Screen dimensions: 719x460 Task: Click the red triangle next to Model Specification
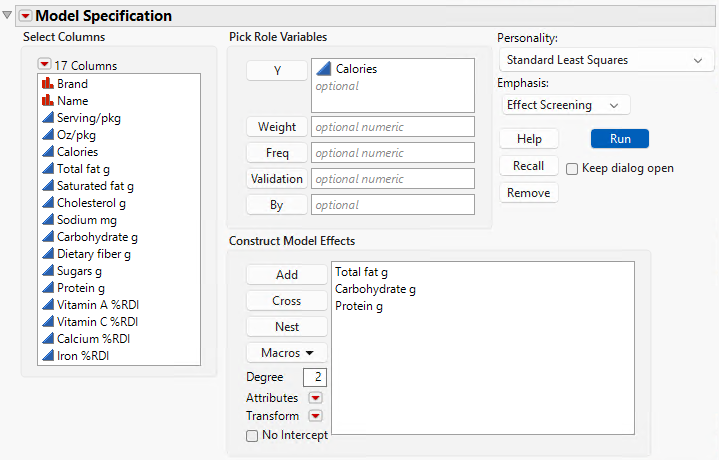point(25,16)
